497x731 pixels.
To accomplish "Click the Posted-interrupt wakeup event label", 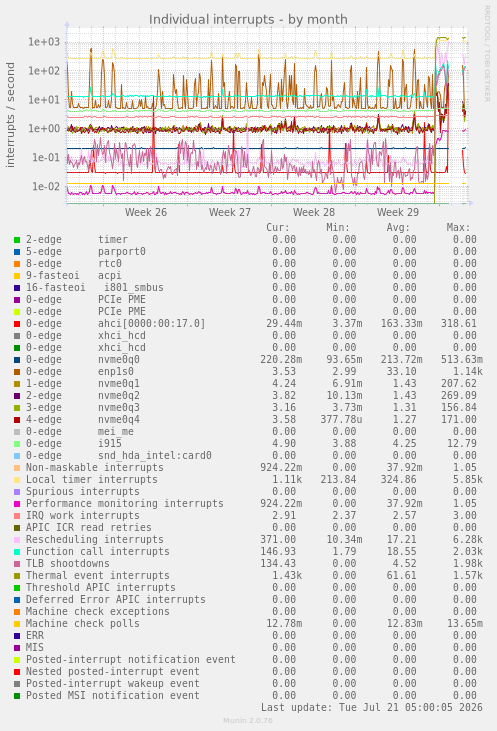I will tap(113, 684).
